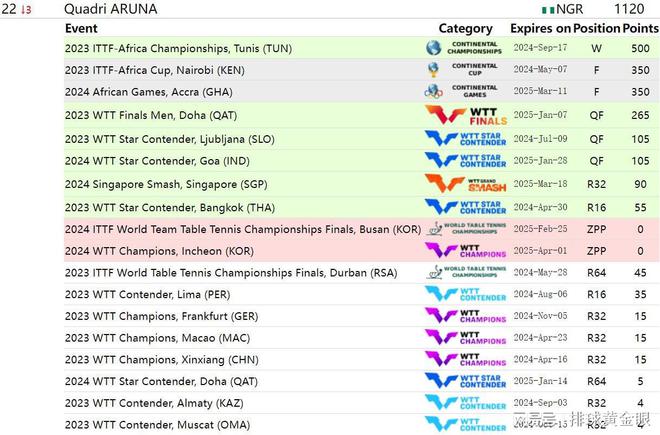Click the 45 points value
This screenshot has width=660, height=435.
[640, 272]
